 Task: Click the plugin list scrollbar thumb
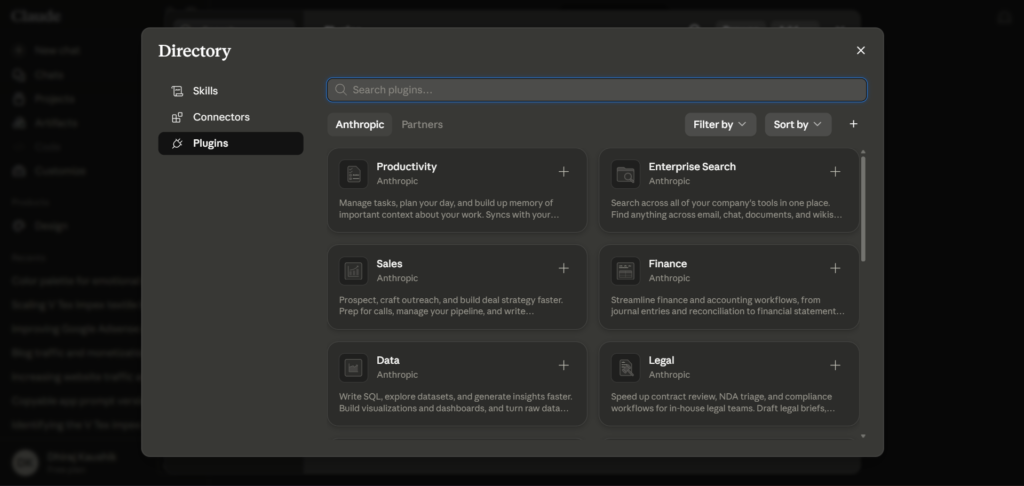click(x=863, y=209)
